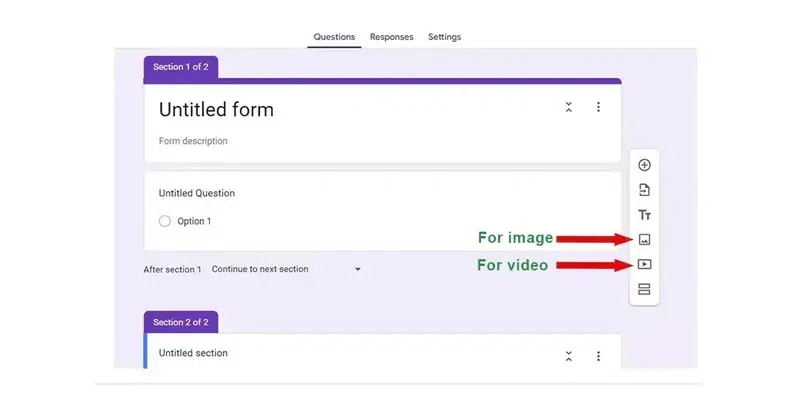Open the Settings tab
Viewport: 800px width, 400px height.
click(444, 37)
